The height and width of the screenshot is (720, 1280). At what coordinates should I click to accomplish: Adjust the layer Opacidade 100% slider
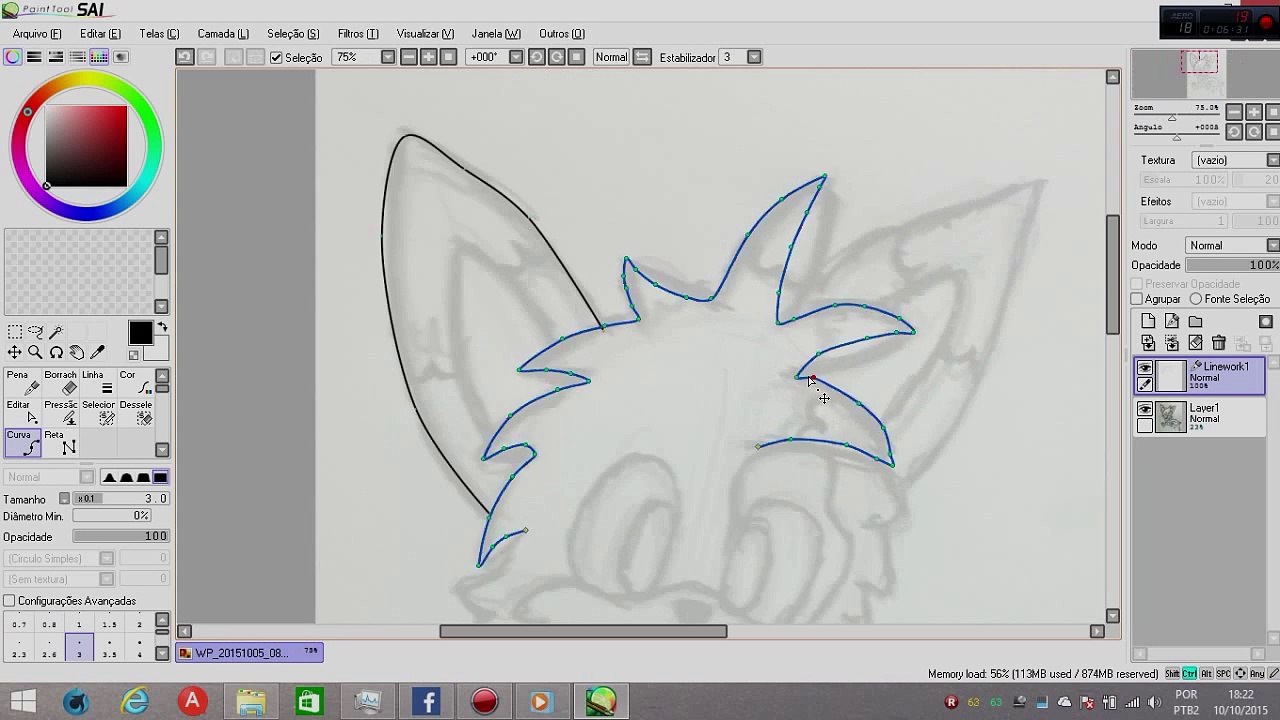click(x=1232, y=265)
